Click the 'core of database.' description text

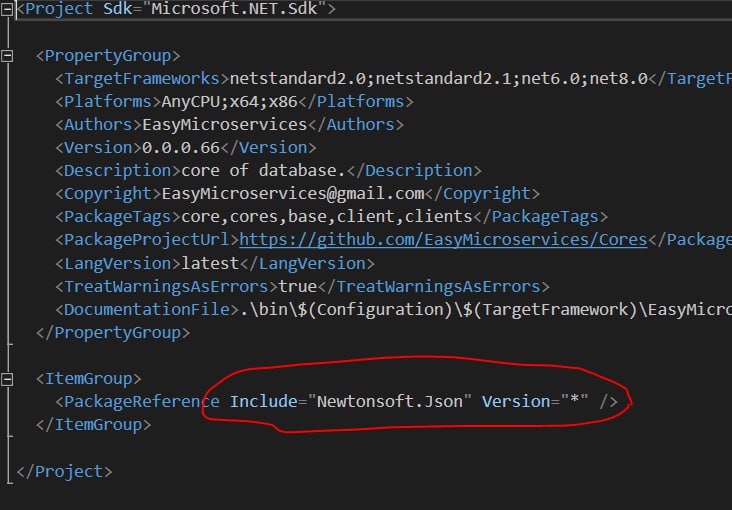[x=263, y=170]
